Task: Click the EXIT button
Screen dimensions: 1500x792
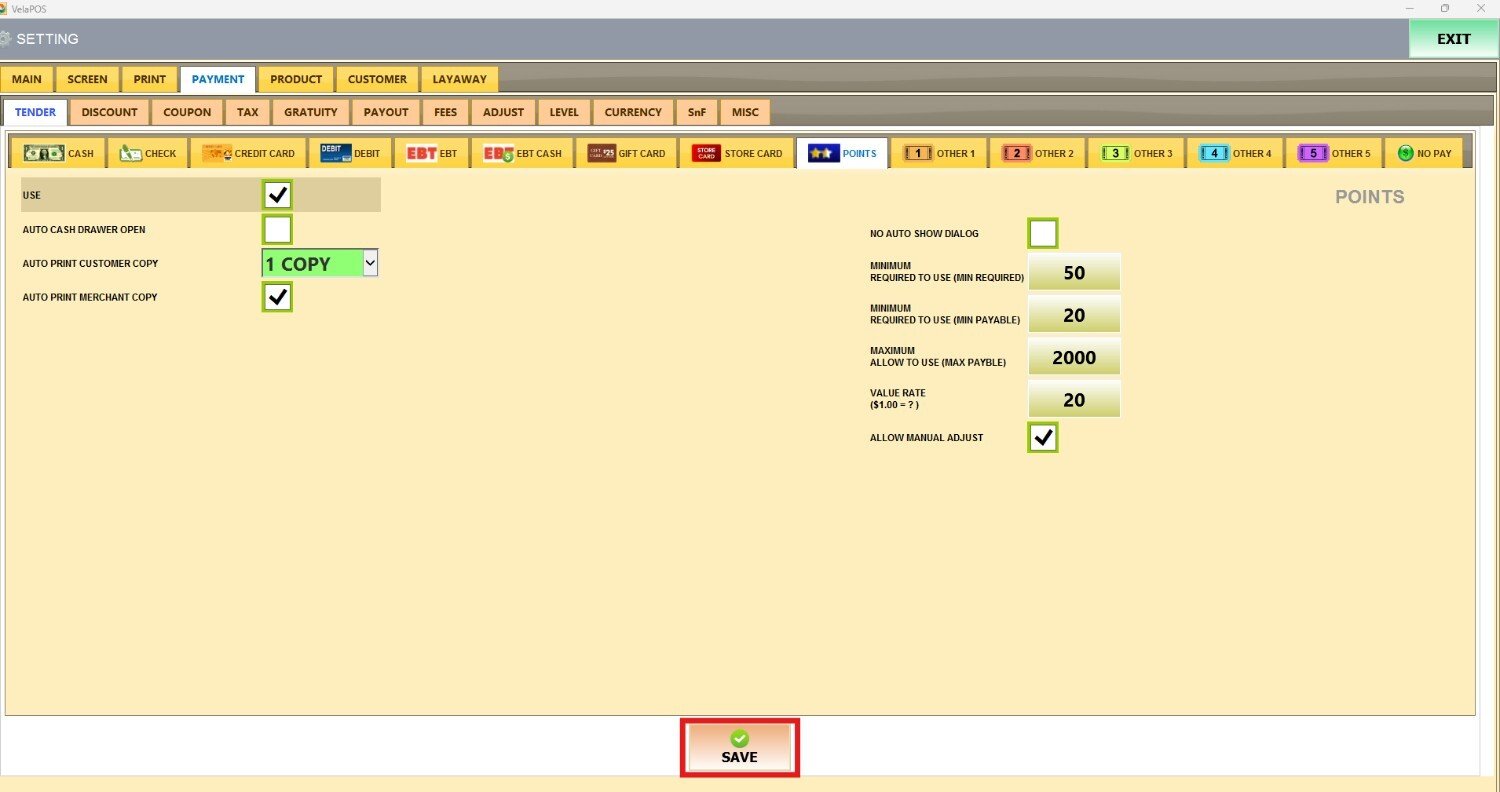Action: pos(1453,39)
